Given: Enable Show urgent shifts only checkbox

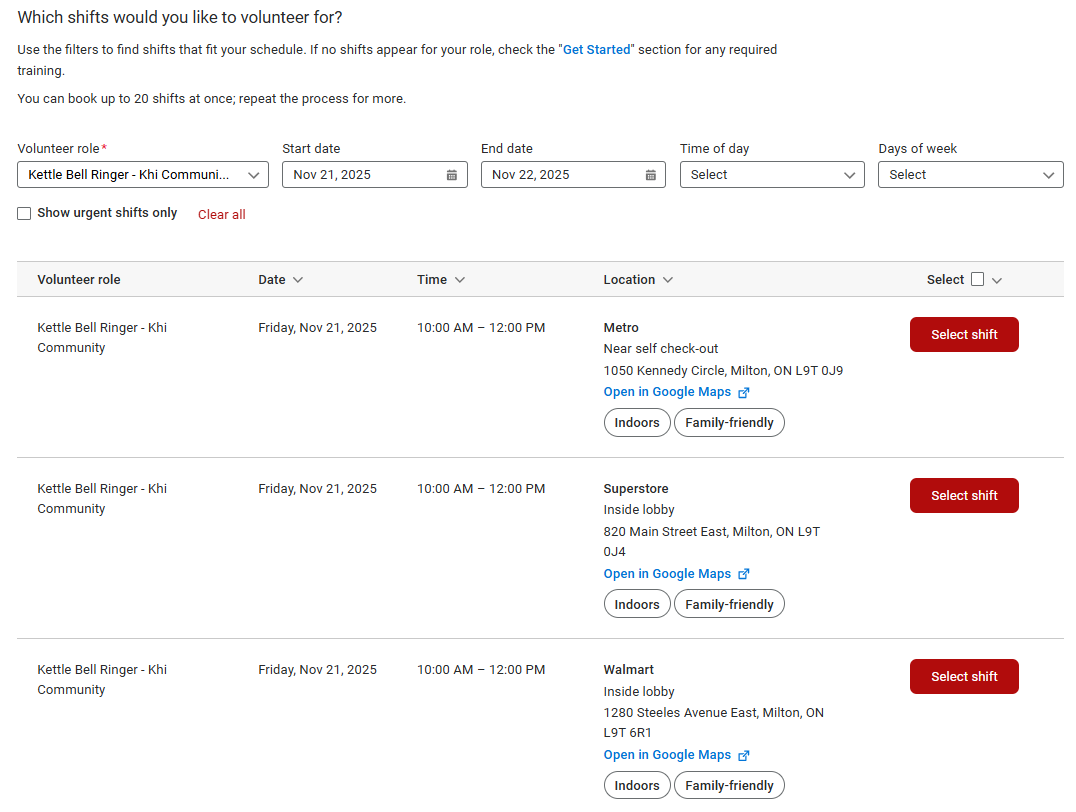Looking at the screenshot, I should [24, 213].
